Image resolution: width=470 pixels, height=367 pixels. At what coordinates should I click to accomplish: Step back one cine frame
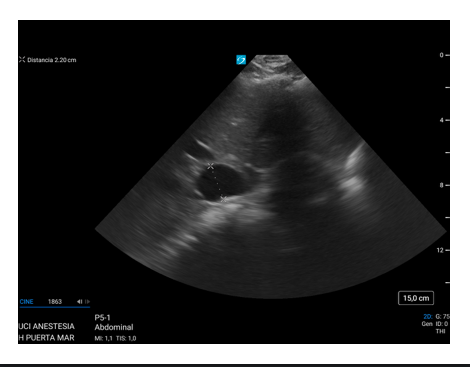coord(79,302)
